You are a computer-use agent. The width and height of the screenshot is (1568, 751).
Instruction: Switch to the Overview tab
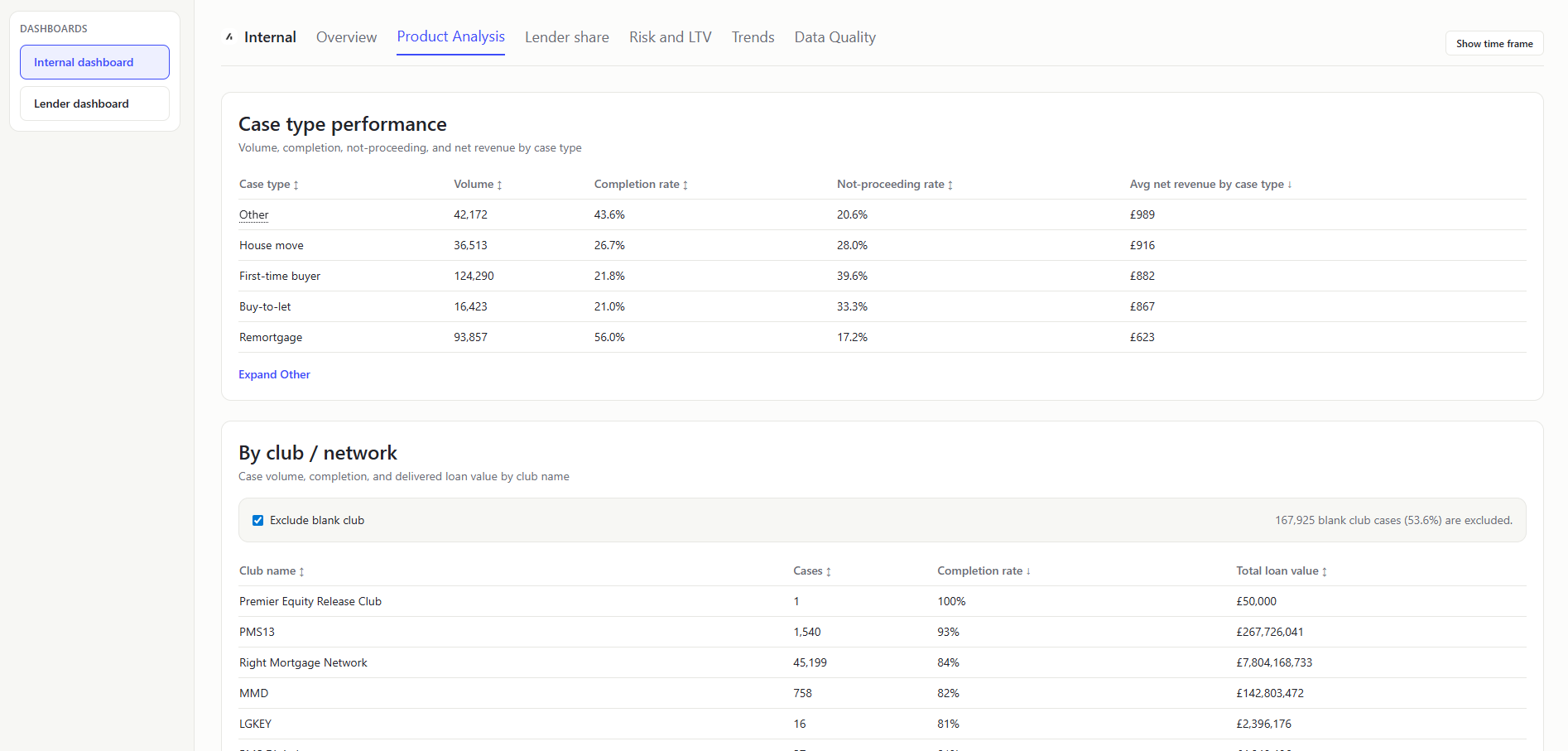[x=346, y=36]
